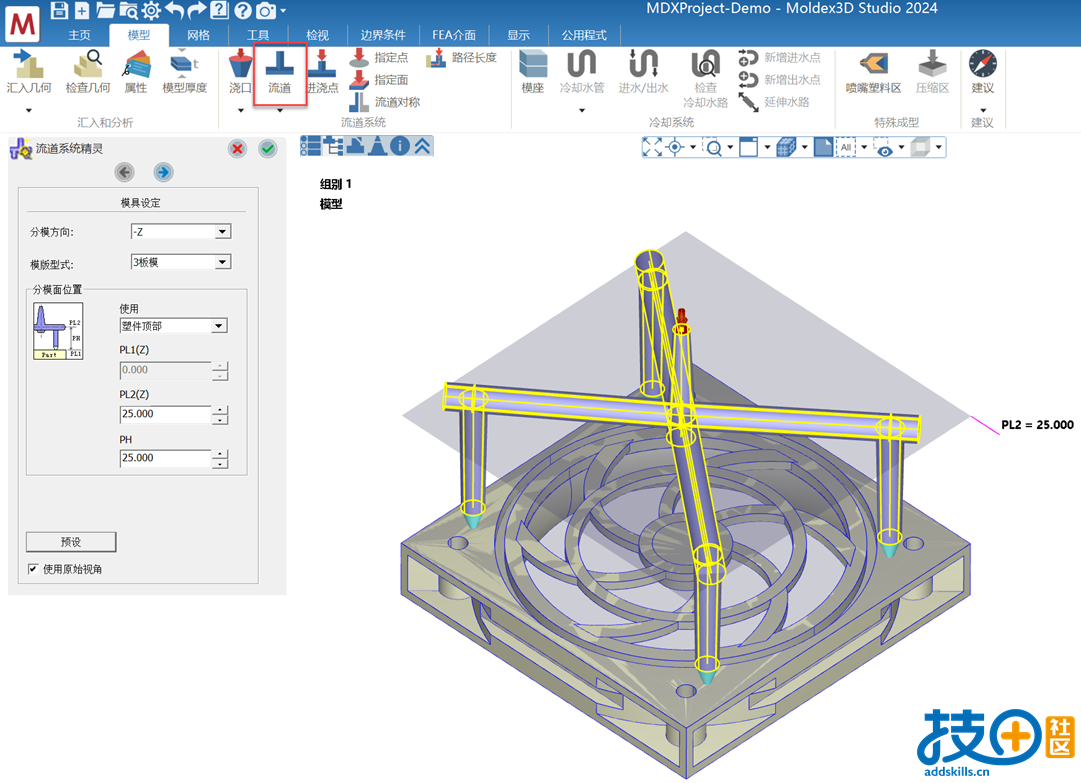The image size is (1081, 783).
Task: Decrease the PH value with down stepper
Action: 220,463
